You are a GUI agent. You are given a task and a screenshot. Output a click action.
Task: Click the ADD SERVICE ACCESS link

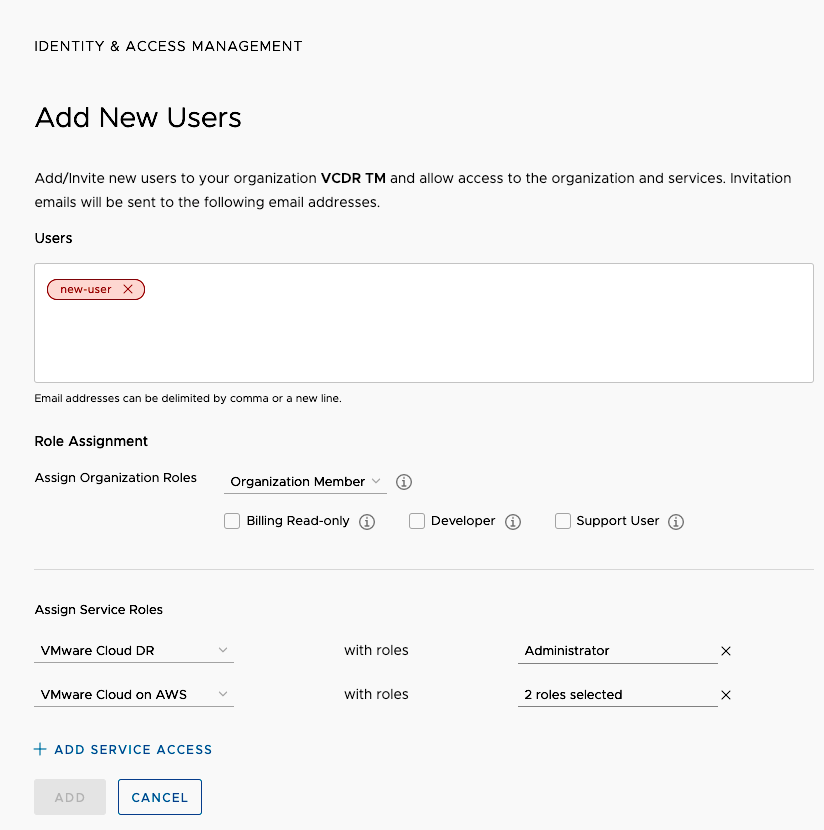tap(133, 749)
